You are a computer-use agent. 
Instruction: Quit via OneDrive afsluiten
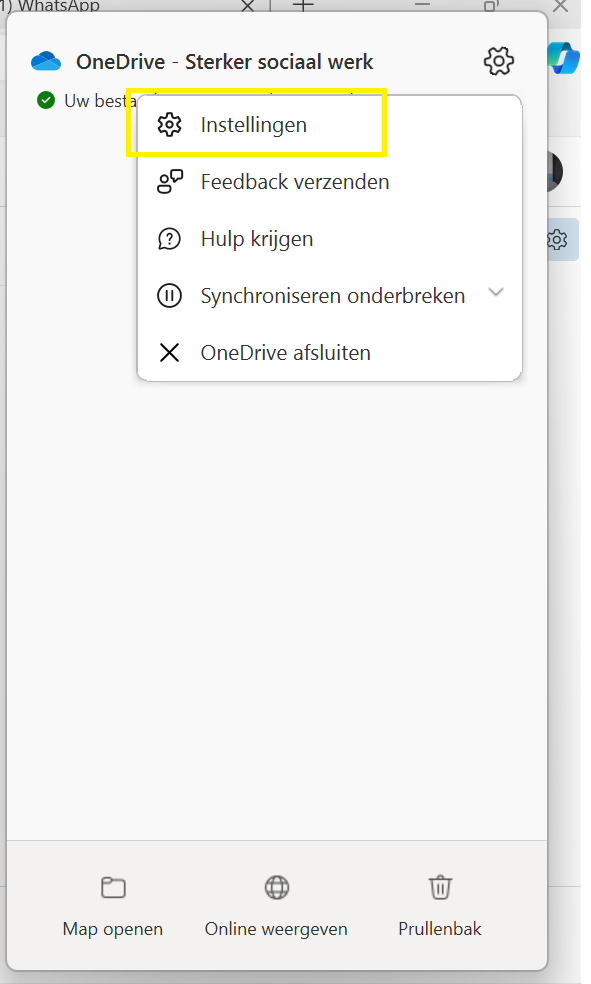(329, 353)
